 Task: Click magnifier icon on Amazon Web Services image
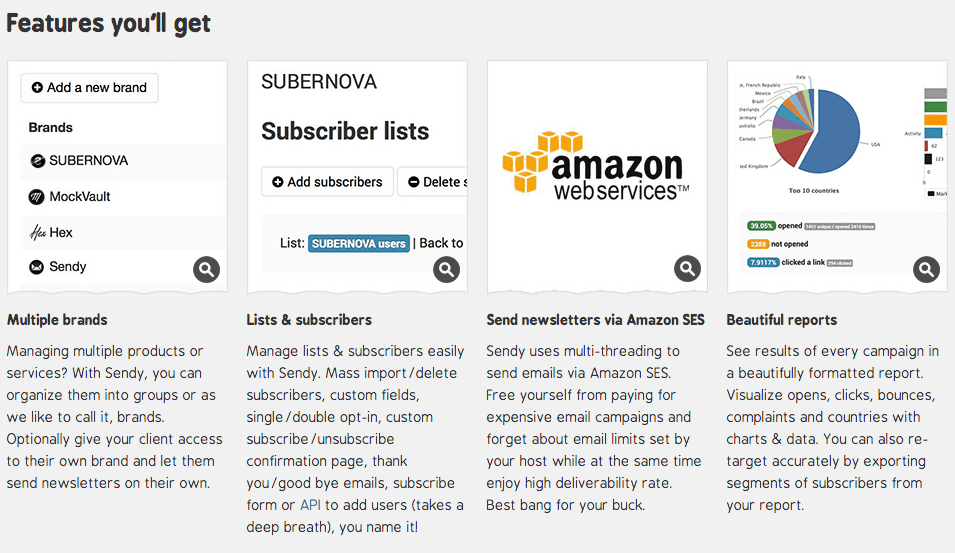pos(687,269)
